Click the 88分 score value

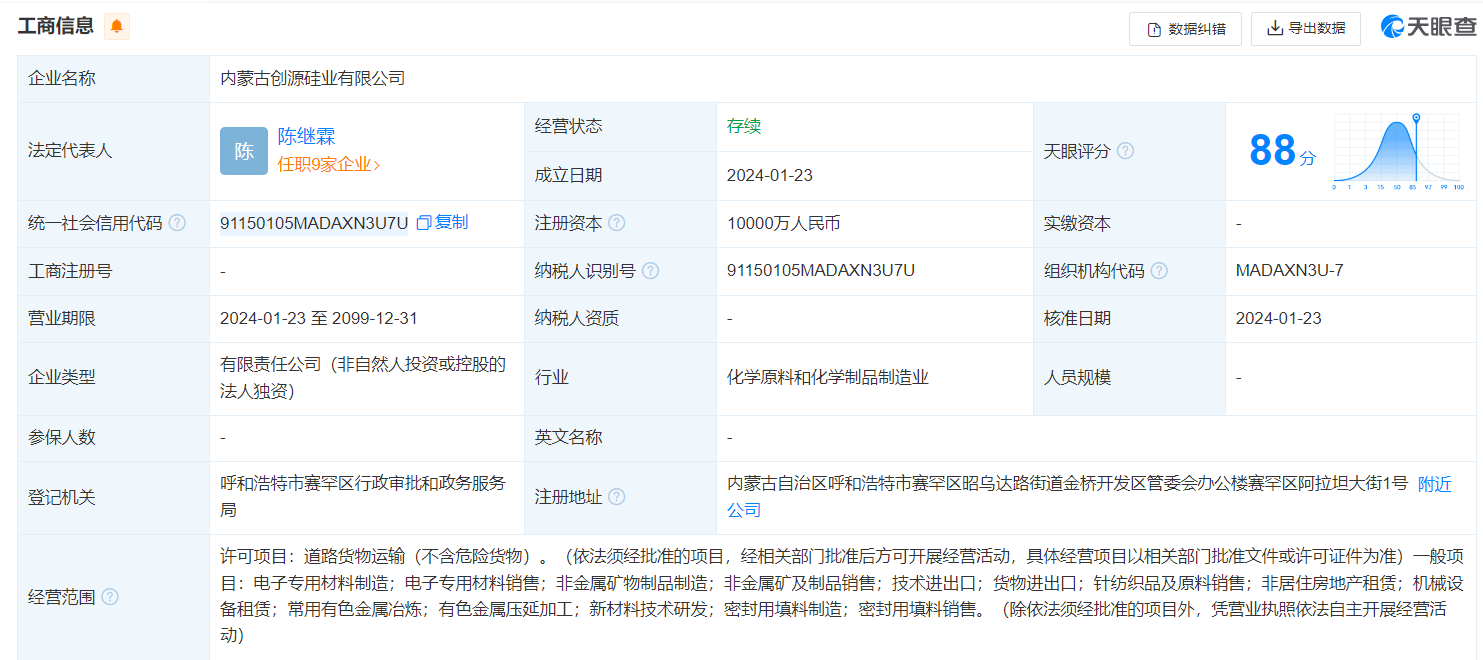pyautogui.click(x=1281, y=151)
